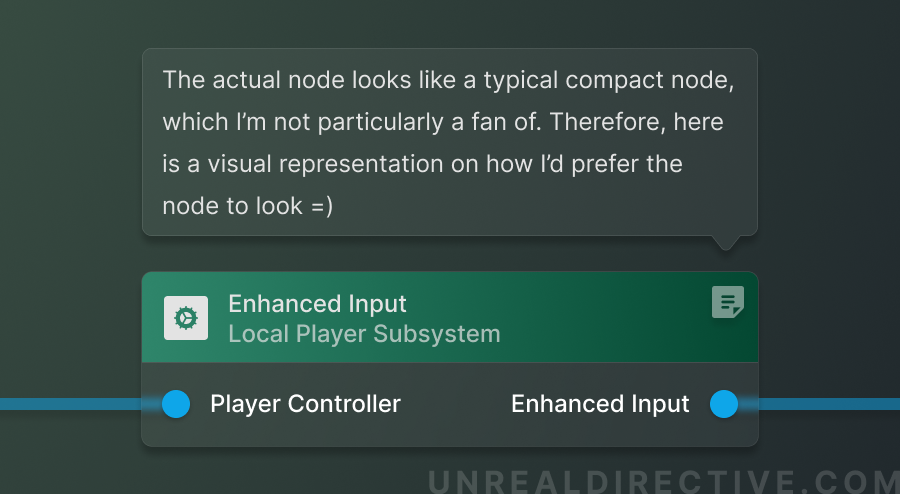Click the subsystem gear icon in node header

tap(186, 318)
